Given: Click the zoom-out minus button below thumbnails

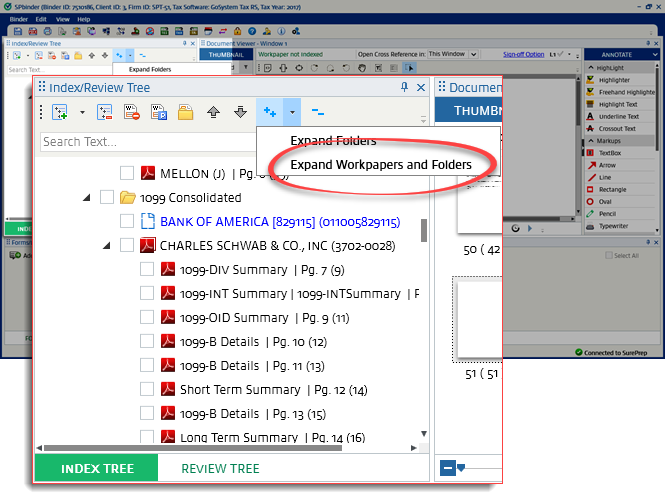Looking at the screenshot, I should [x=447, y=468].
